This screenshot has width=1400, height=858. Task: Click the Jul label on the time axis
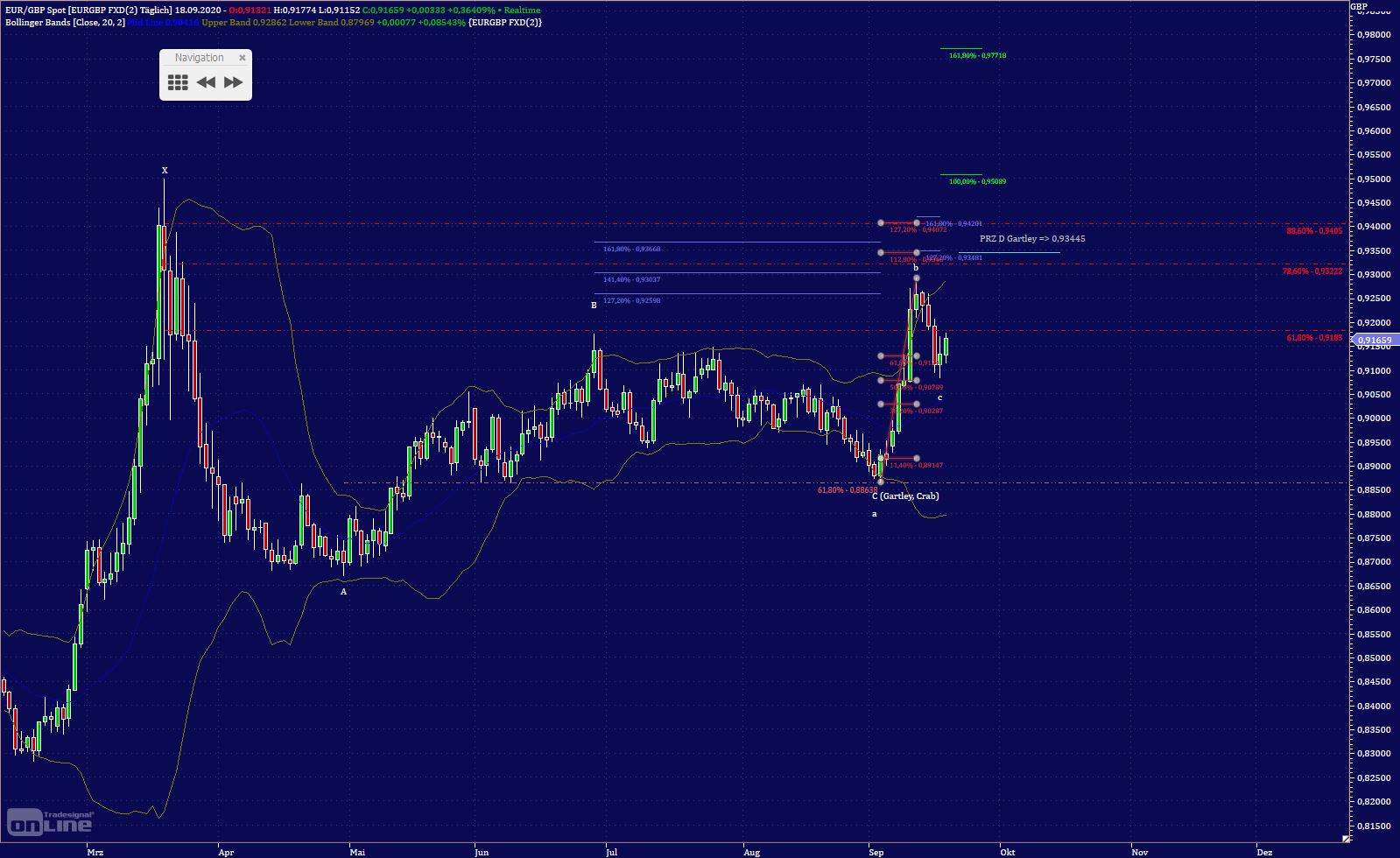pos(611,851)
